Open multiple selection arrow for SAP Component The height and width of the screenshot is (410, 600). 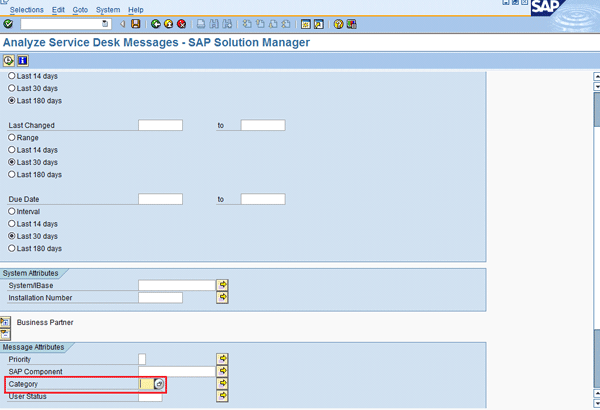222,371
